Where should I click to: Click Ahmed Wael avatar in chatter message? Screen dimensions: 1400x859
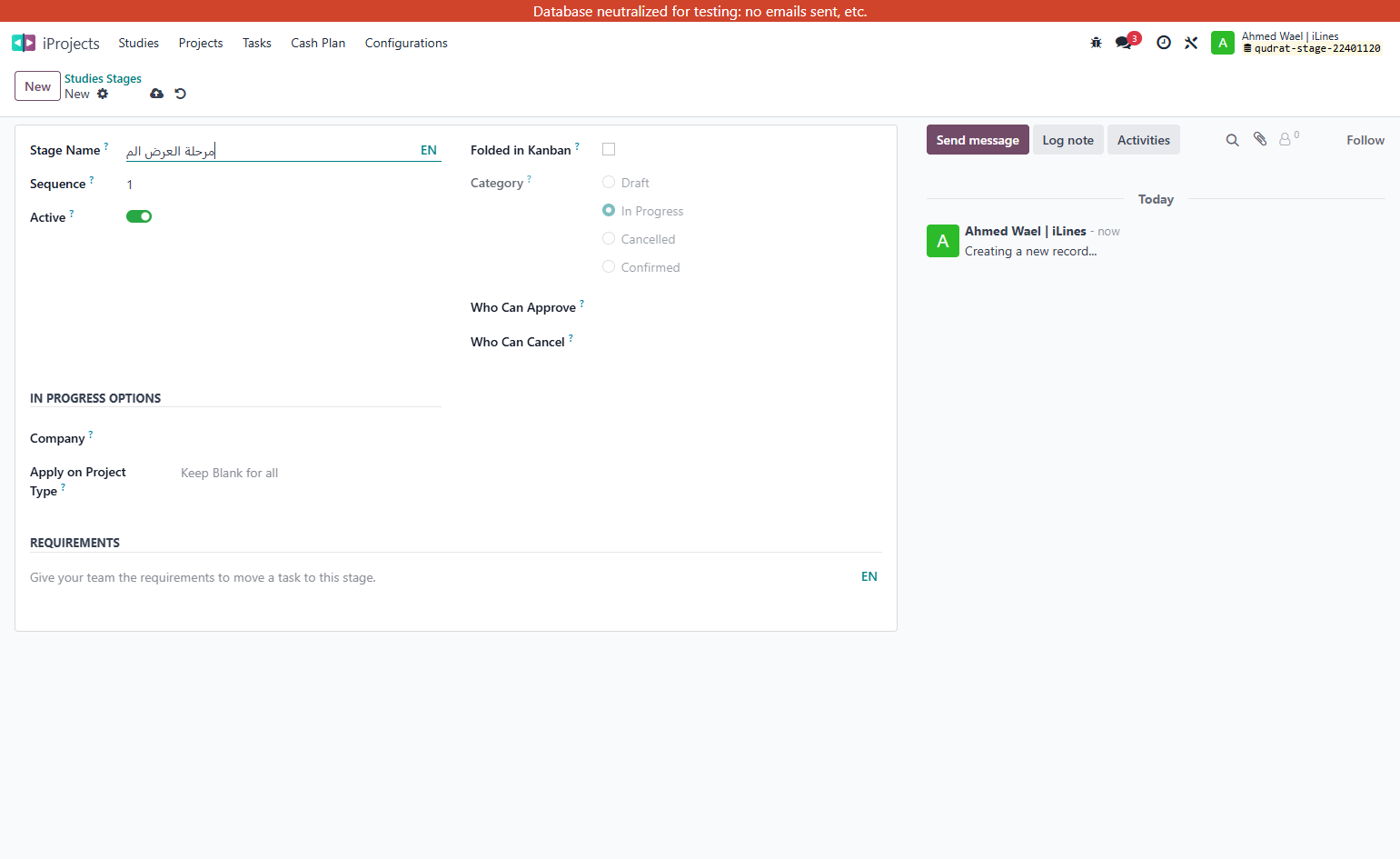(x=943, y=241)
